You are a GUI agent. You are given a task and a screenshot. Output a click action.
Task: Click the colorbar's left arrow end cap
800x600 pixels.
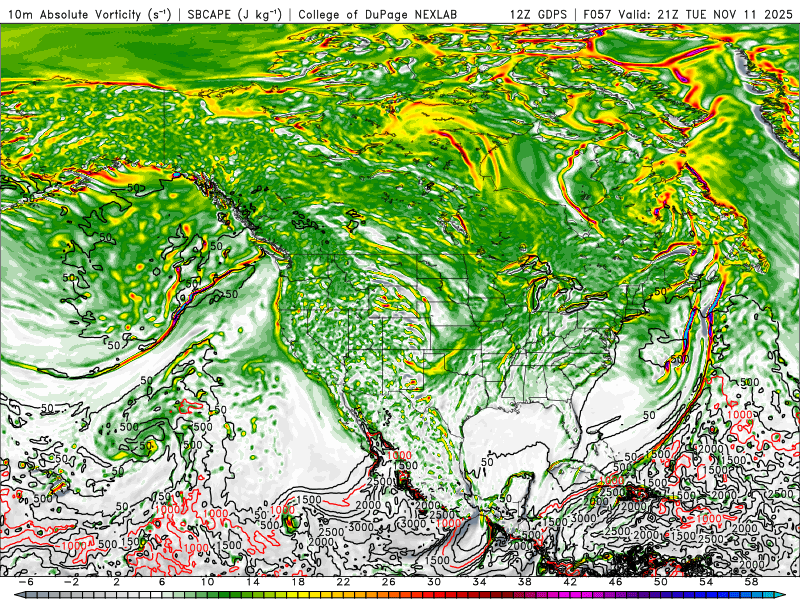point(18,595)
